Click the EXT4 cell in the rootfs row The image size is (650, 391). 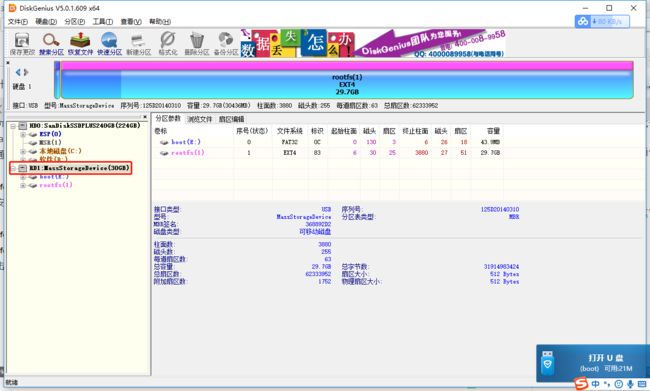pyautogui.click(x=290, y=153)
